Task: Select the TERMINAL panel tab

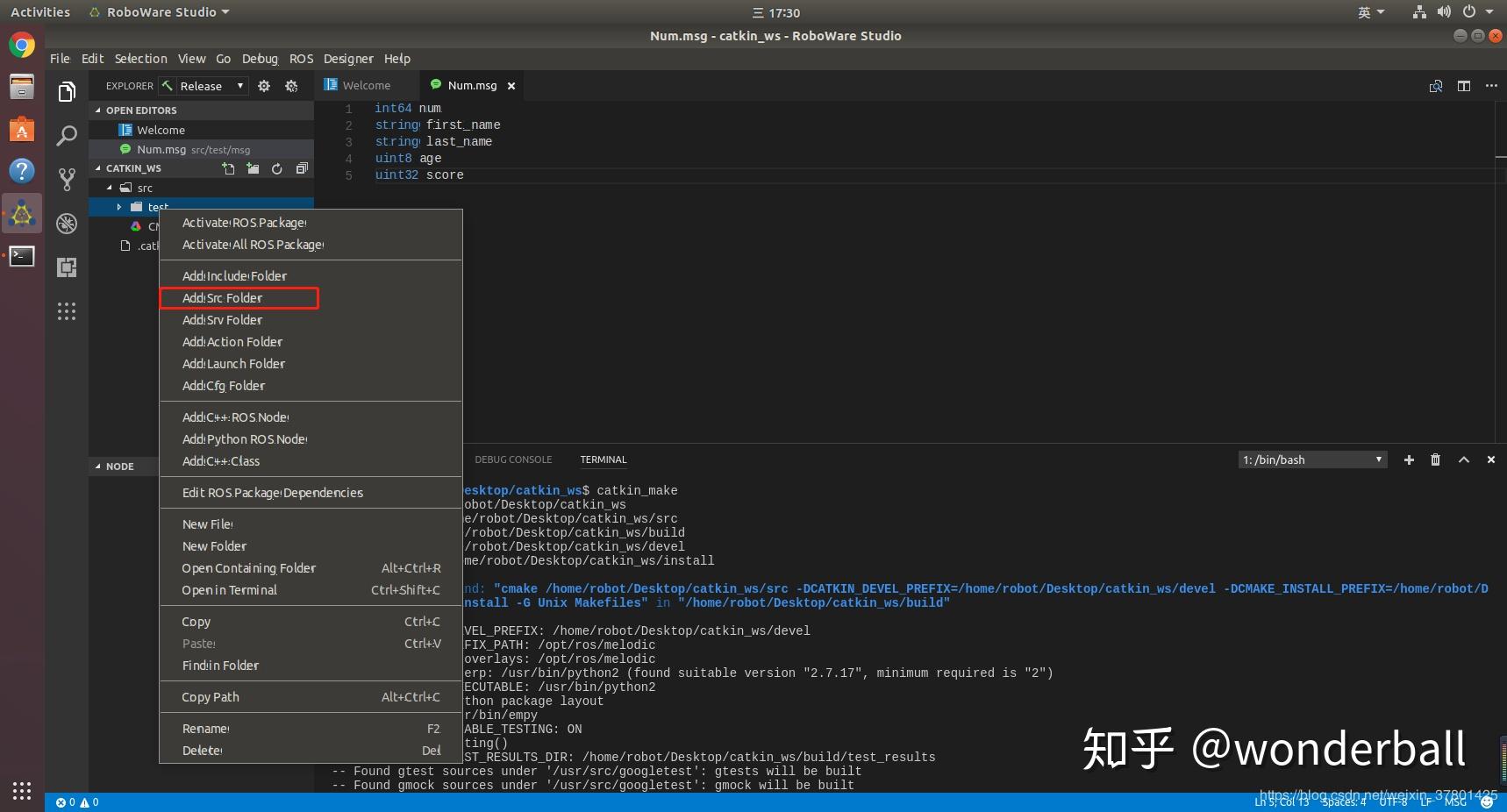Action: [604, 459]
